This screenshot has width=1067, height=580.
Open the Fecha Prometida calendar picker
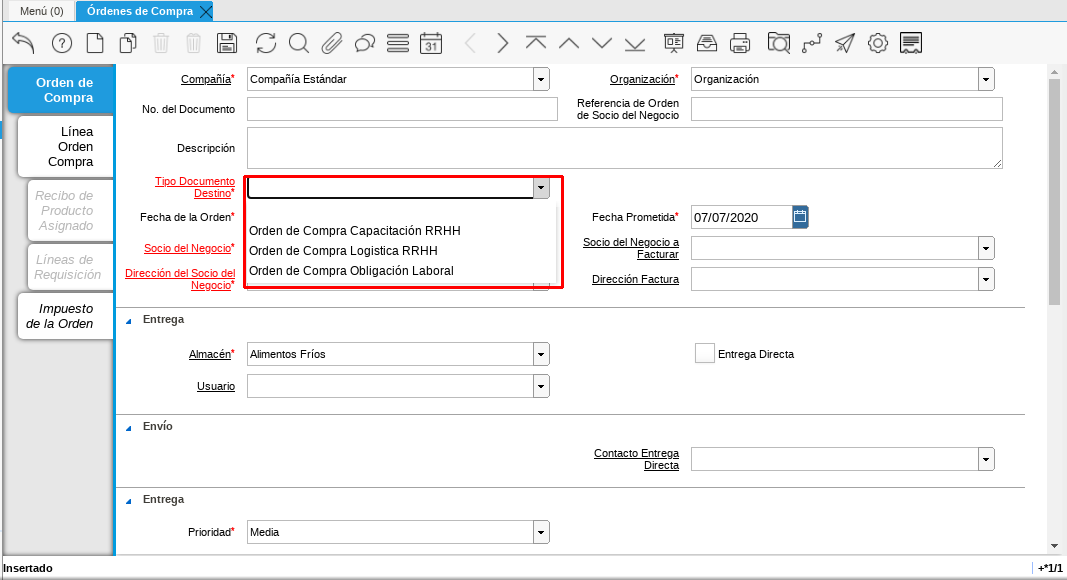pyautogui.click(x=800, y=216)
